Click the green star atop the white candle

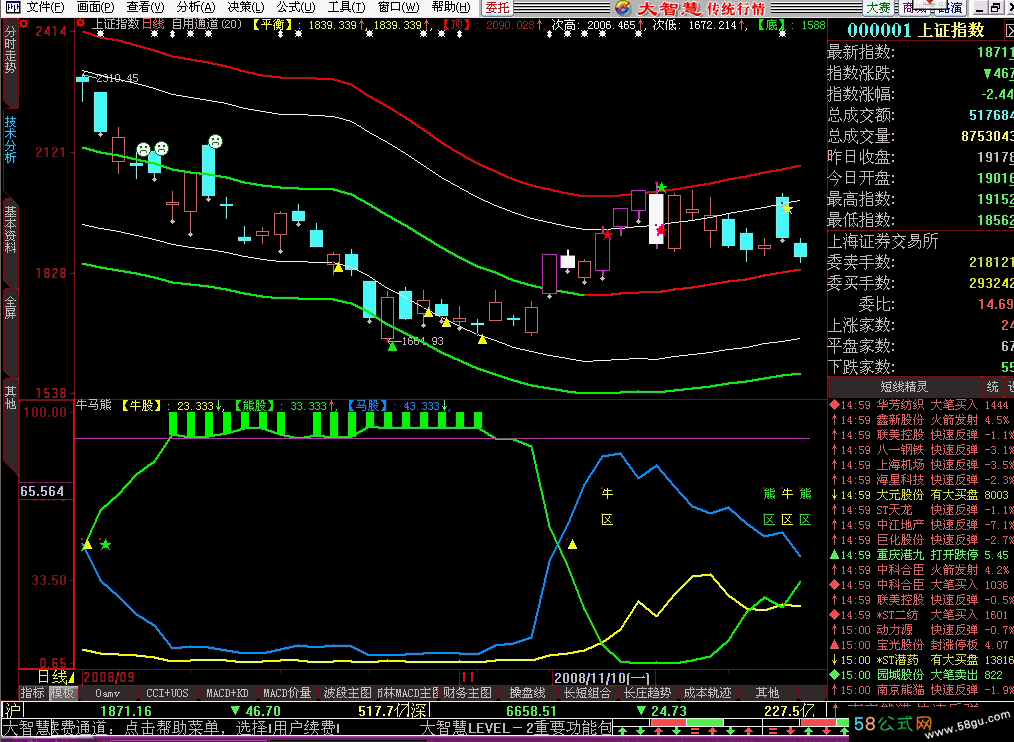tap(661, 188)
